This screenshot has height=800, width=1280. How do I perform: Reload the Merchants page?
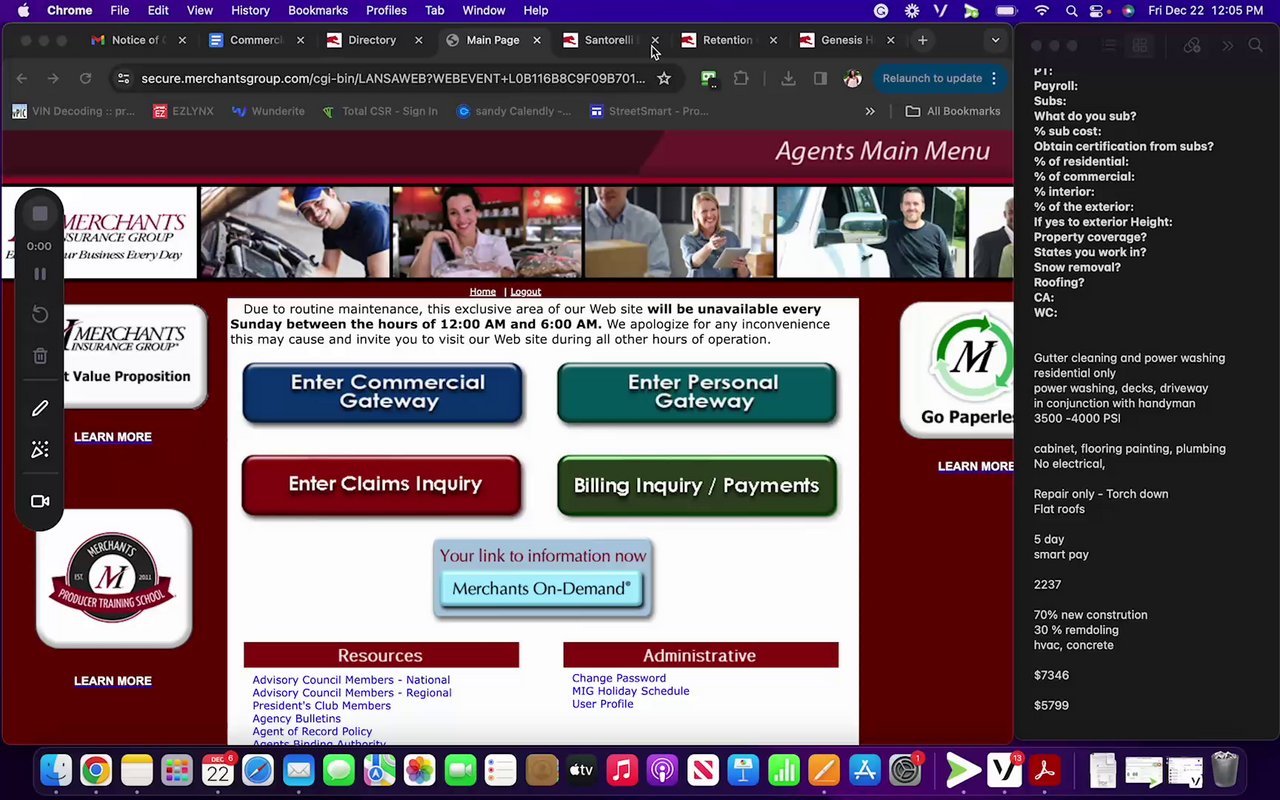[85, 78]
